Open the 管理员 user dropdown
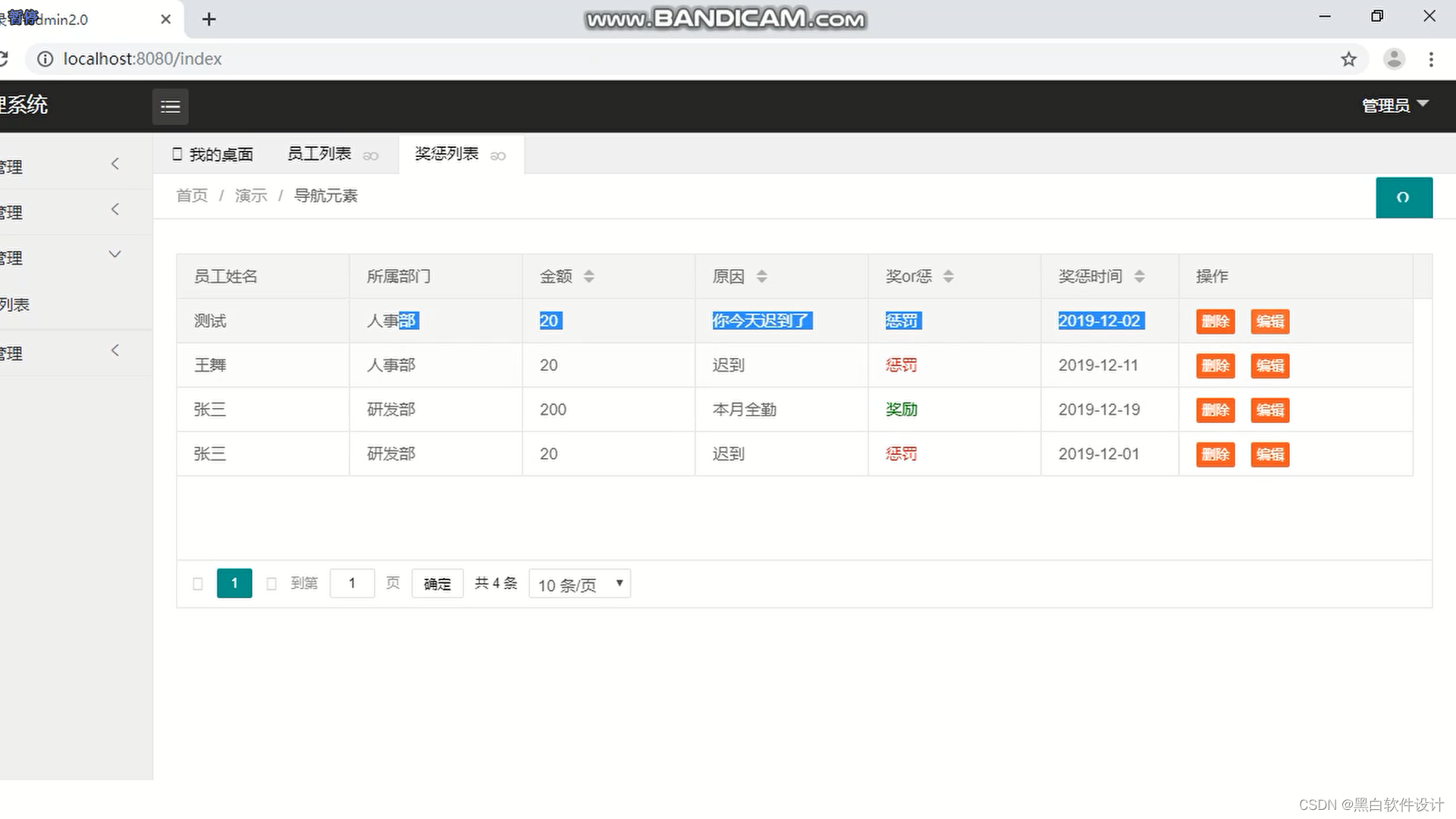1456x819 pixels. pos(1395,105)
